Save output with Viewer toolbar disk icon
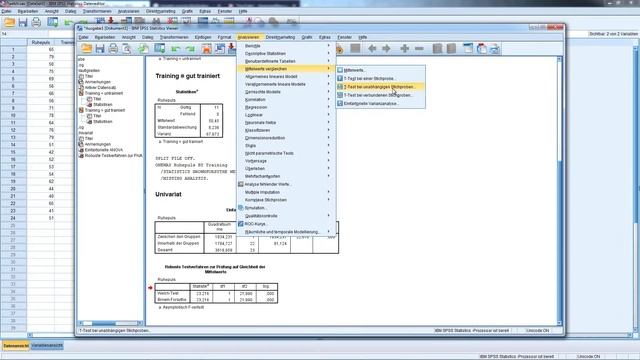The image size is (640, 360). coord(100,49)
